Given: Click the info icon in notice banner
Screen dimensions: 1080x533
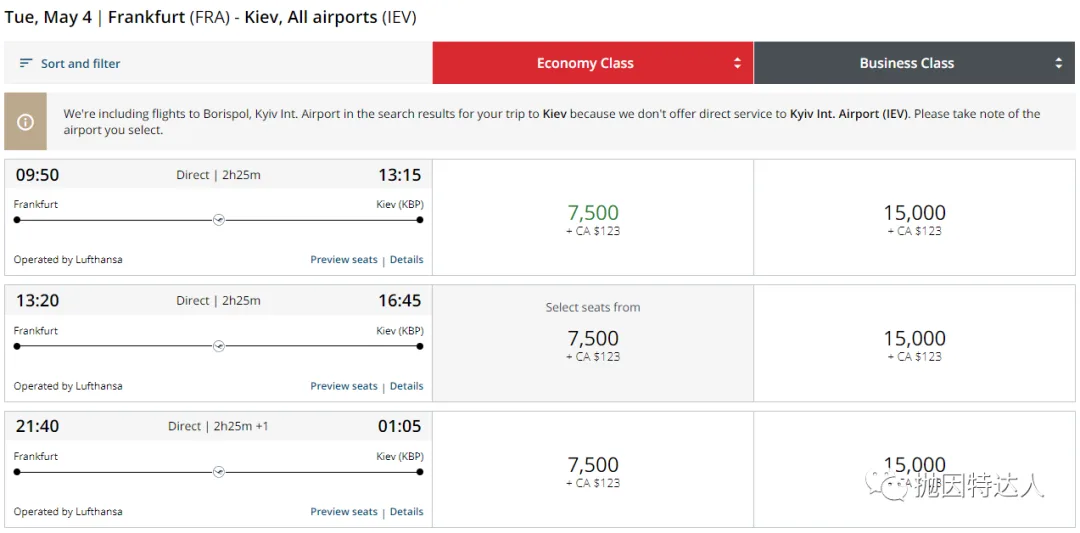Looking at the screenshot, I should click(x=25, y=122).
